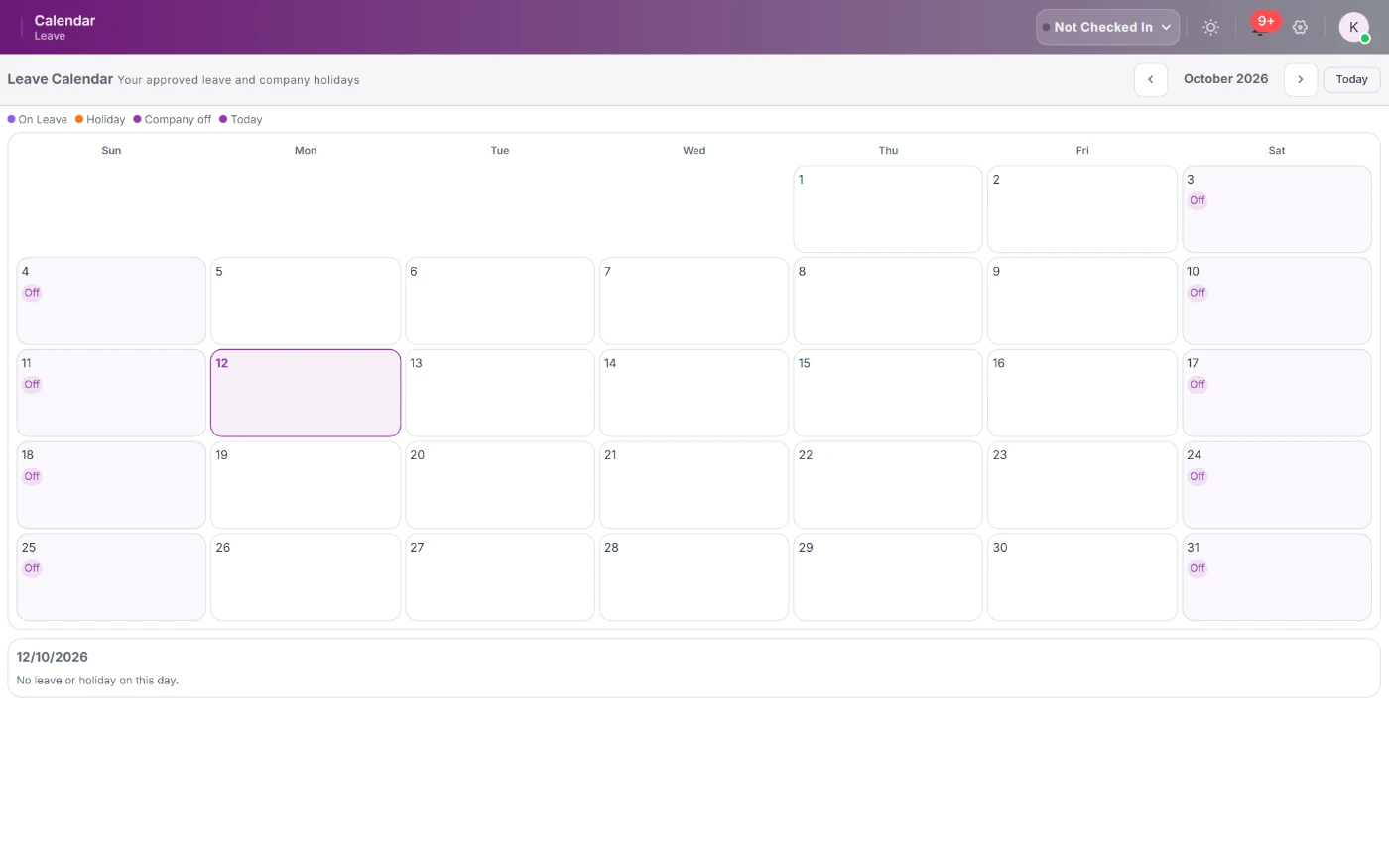Click the Off badge on October 25

[x=32, y=569]
